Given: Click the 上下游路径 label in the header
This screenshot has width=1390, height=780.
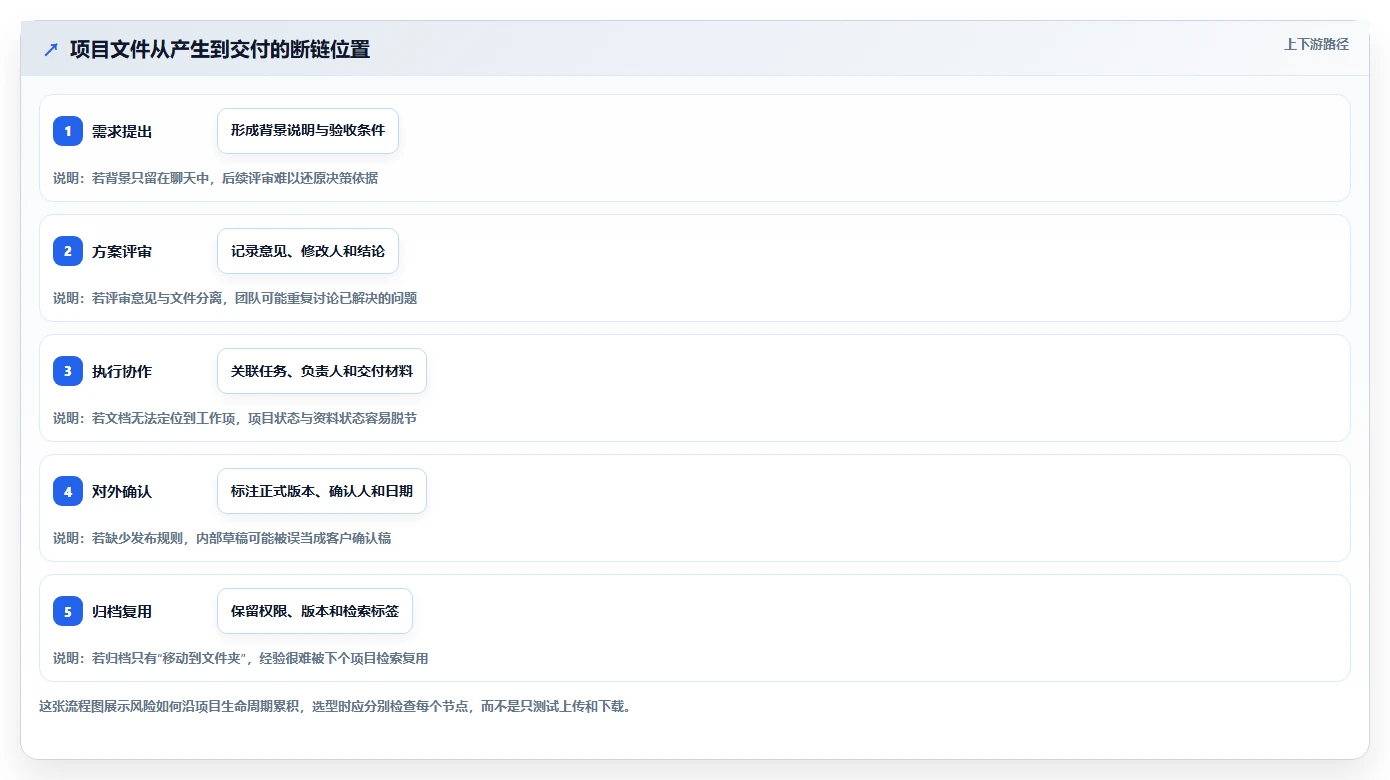Looking at the screenshot, I should click(1316, 44).
